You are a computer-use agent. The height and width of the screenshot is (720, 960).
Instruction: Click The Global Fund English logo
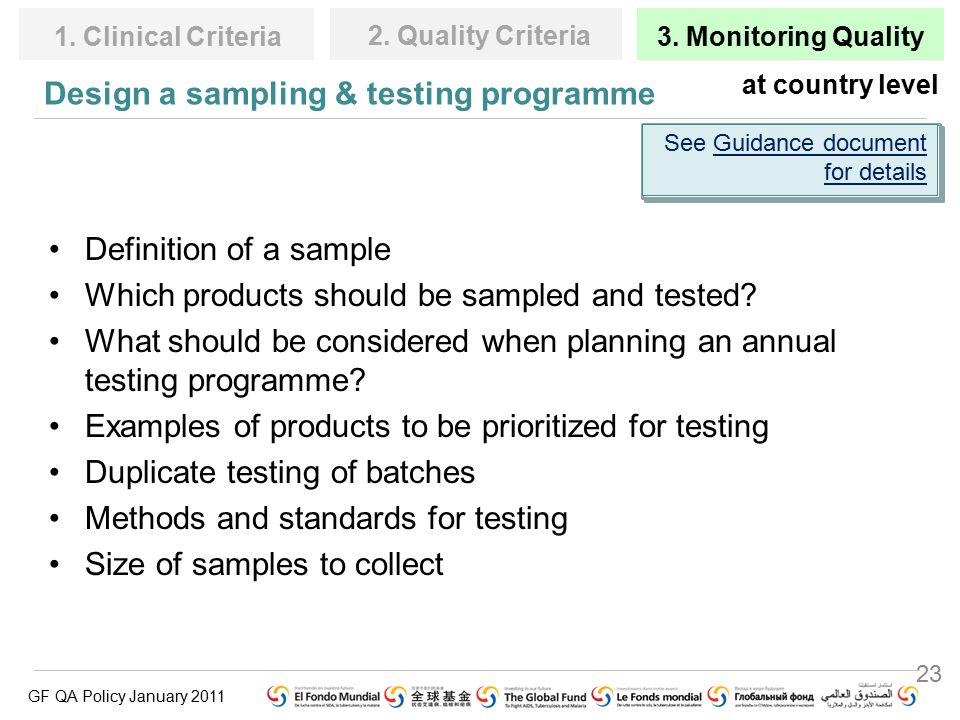[x=545, y=697]
